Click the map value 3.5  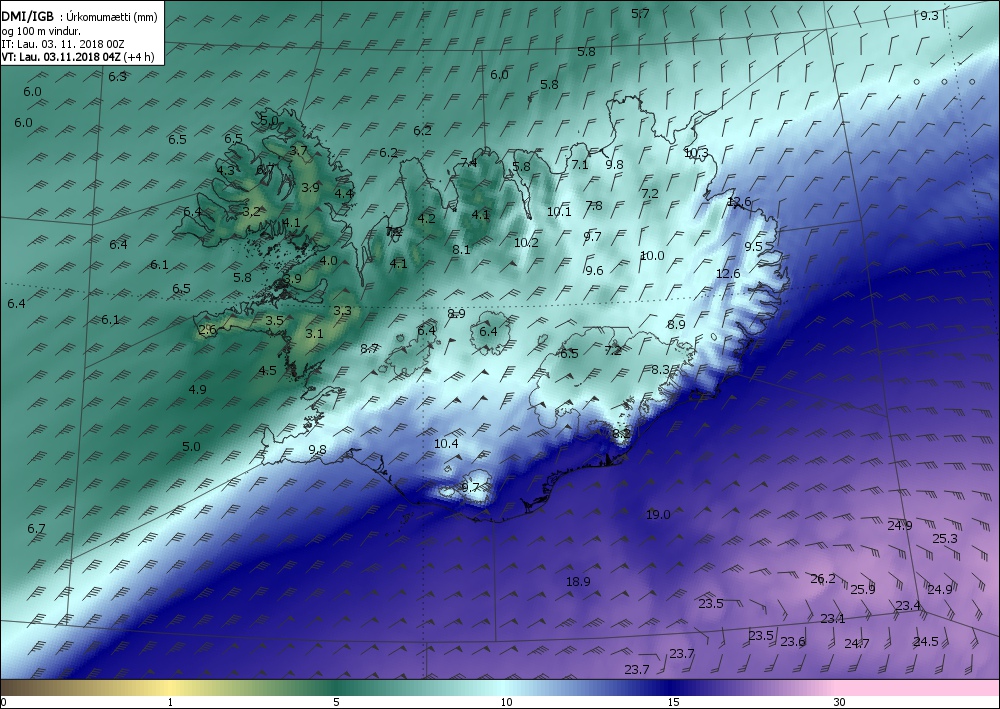tap(274, 321)
